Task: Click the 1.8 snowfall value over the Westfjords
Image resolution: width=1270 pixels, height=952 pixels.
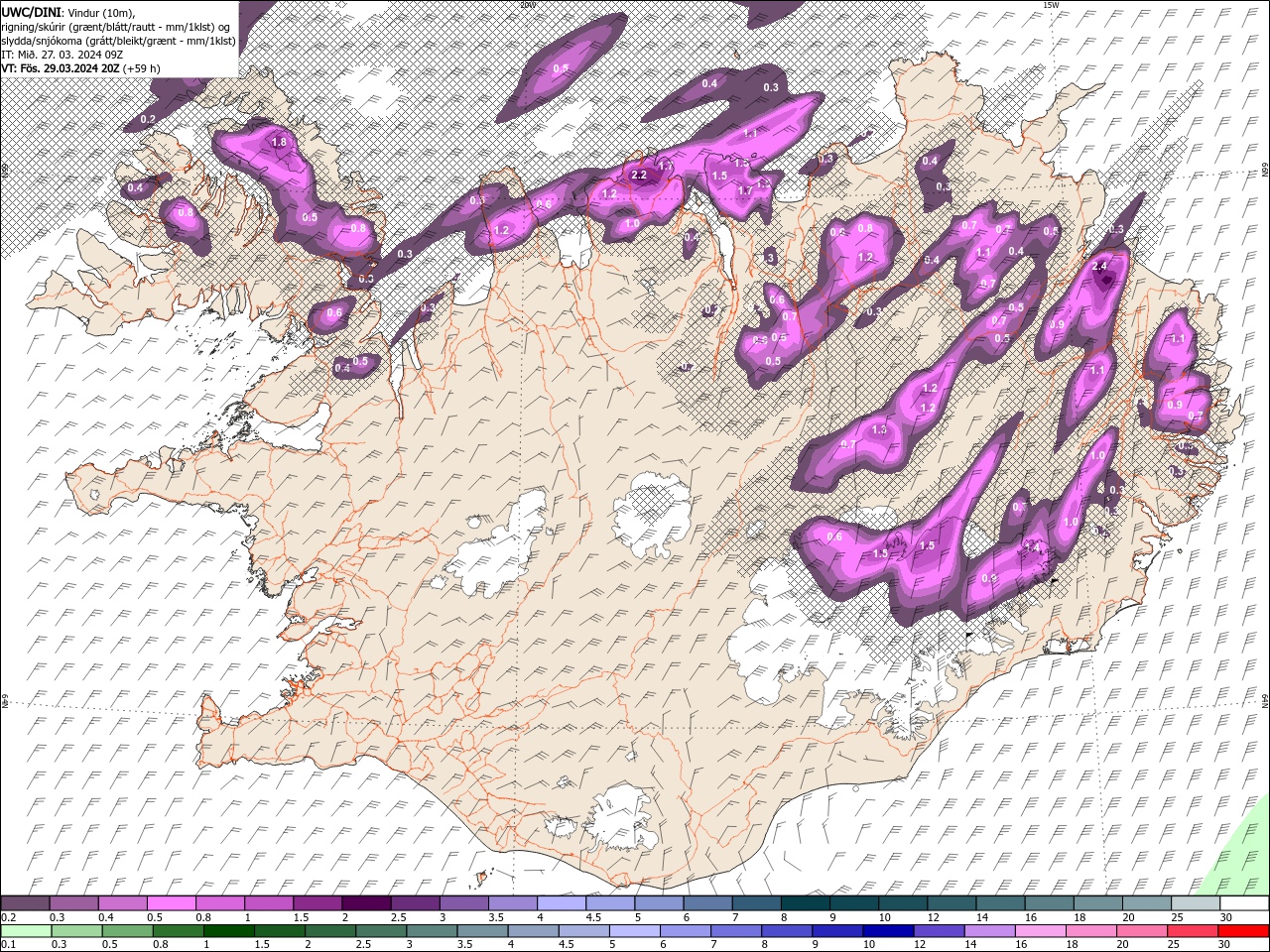Action: pos(279,143)
